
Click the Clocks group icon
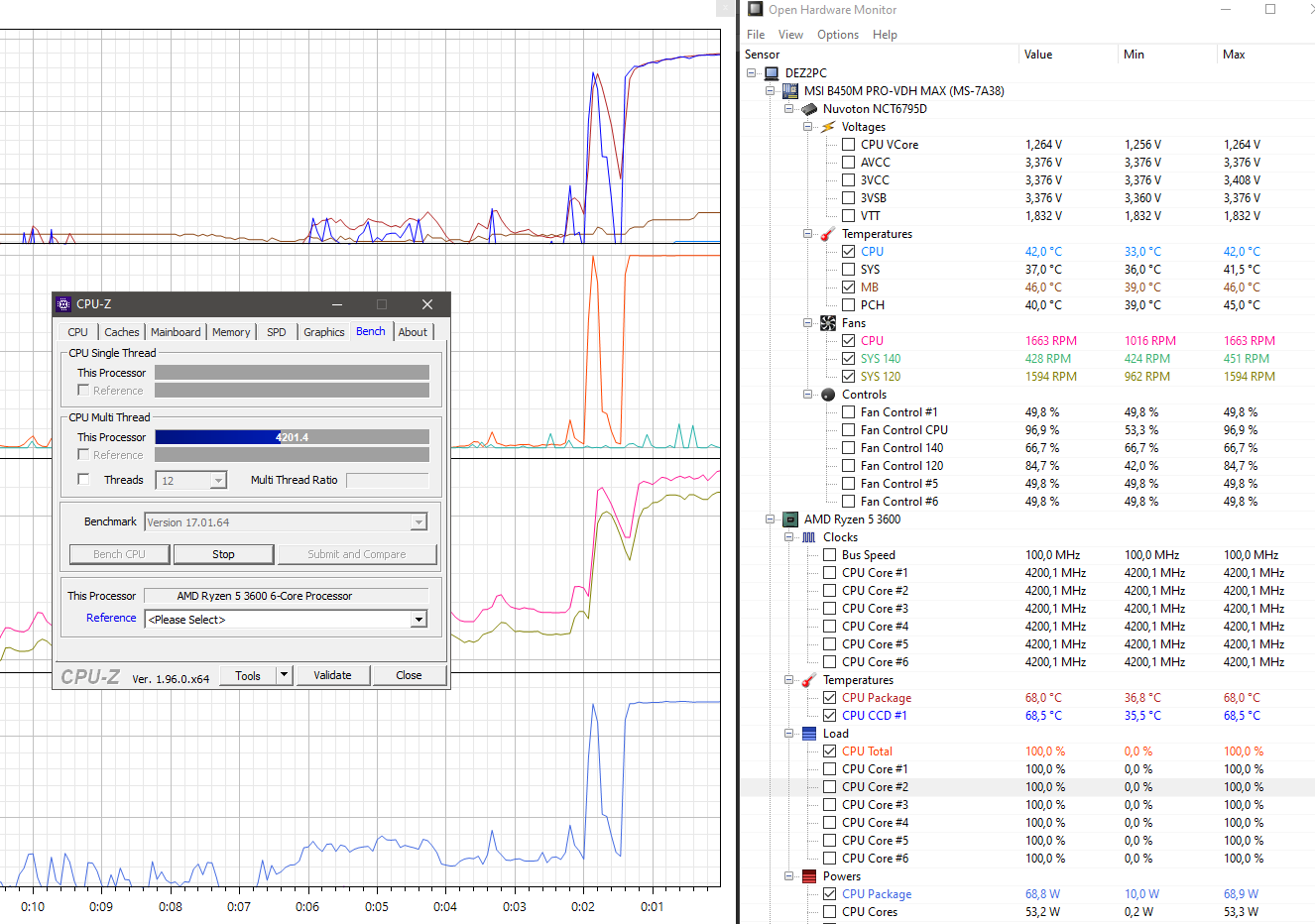(809, 537)
